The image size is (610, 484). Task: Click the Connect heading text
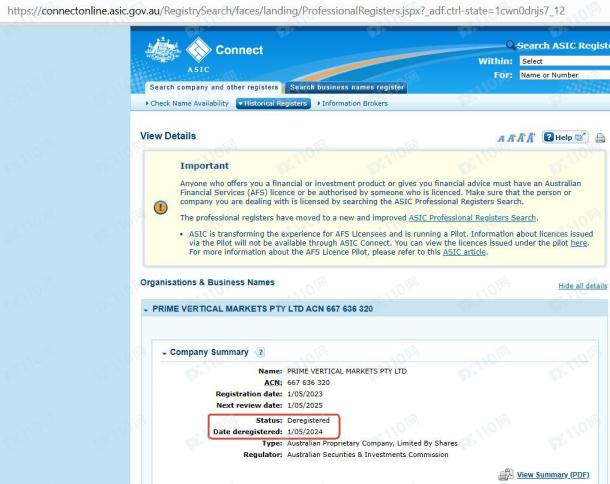tap(239, 50)
